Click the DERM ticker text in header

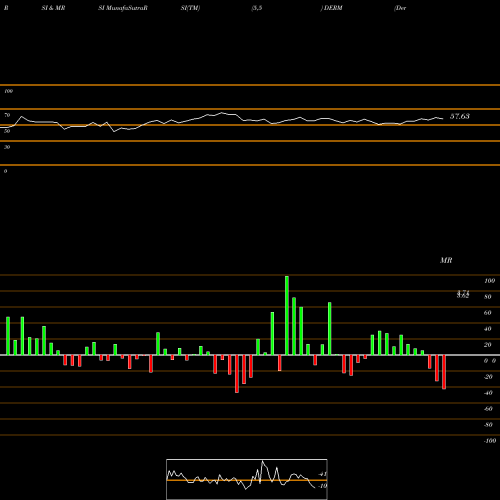coord(333,8)
